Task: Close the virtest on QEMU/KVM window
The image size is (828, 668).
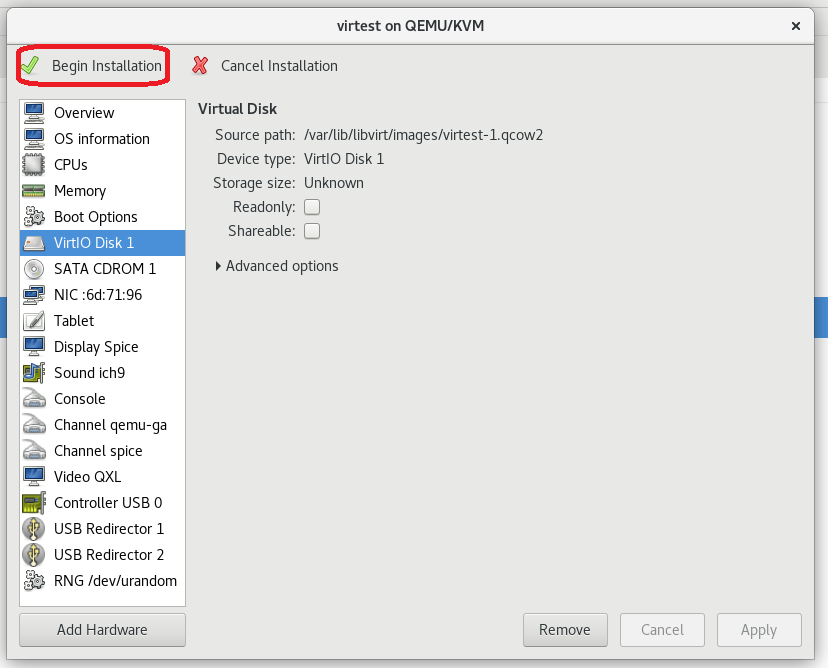Action: tap(796, 26)
